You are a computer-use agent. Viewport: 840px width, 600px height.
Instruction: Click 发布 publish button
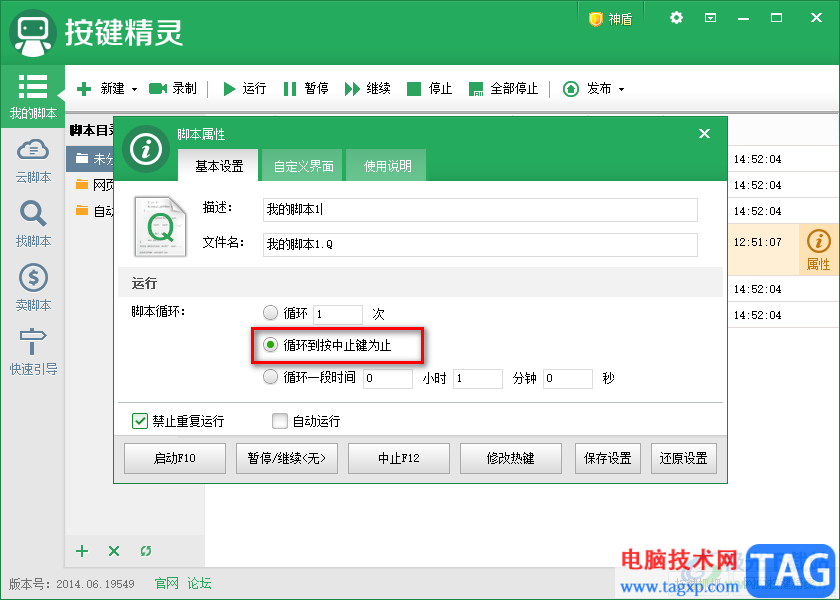(x=587, y=88)
